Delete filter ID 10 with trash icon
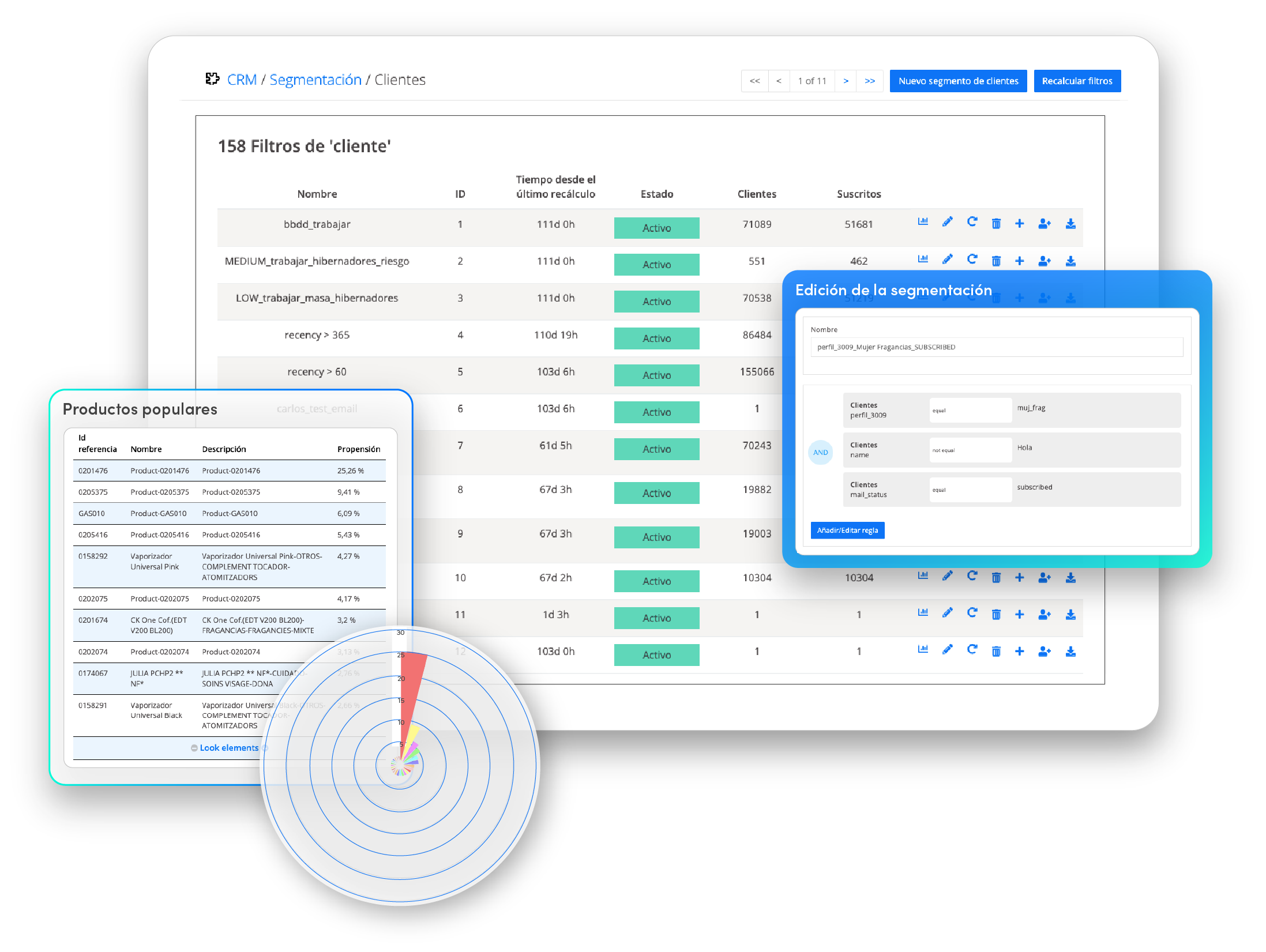The width and height of the screenshot is (1266, 952). click(x=996, y=577)
